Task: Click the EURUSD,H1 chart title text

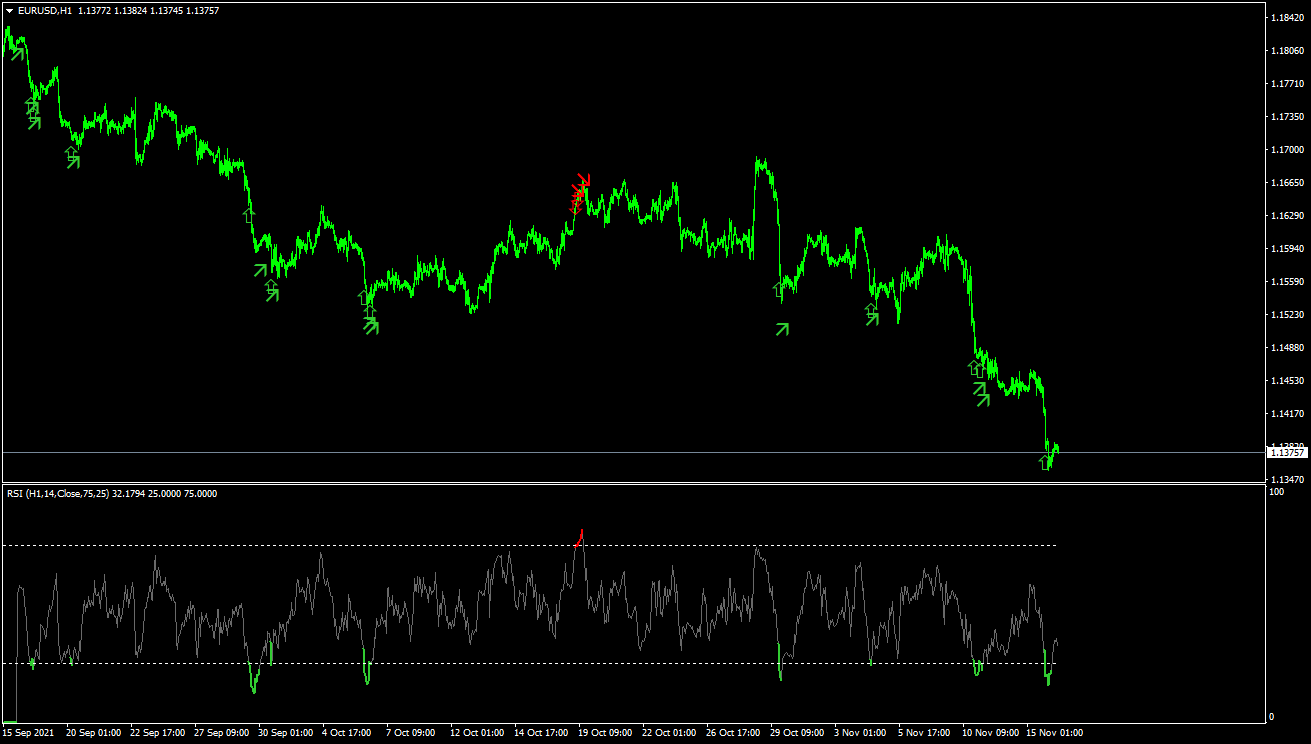Action: [x=43, y=10]
